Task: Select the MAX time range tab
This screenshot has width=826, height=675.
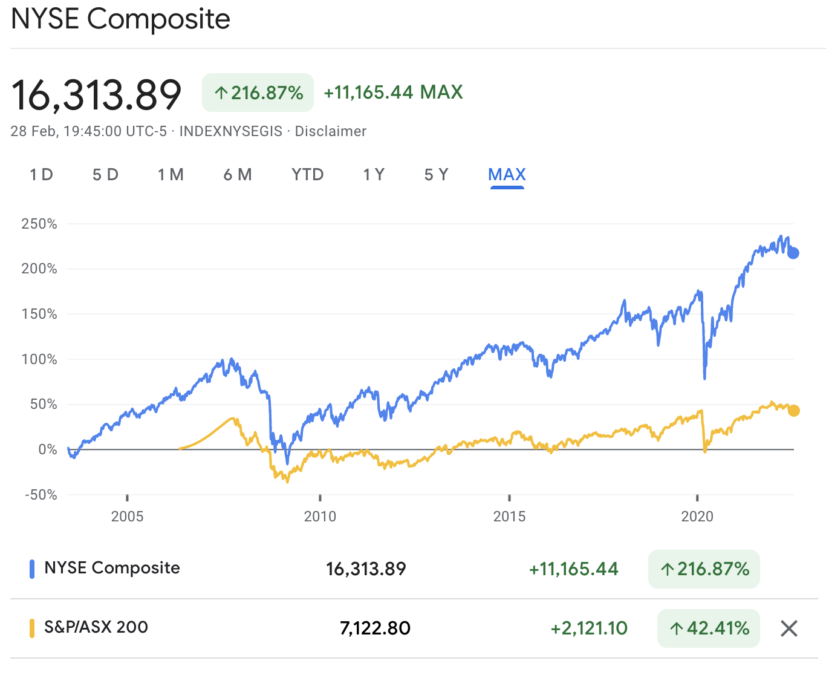Action: coord(507,175)
